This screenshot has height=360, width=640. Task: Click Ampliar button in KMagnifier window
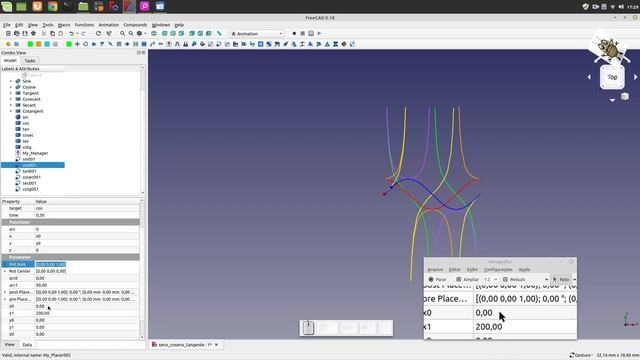[467, 280]
